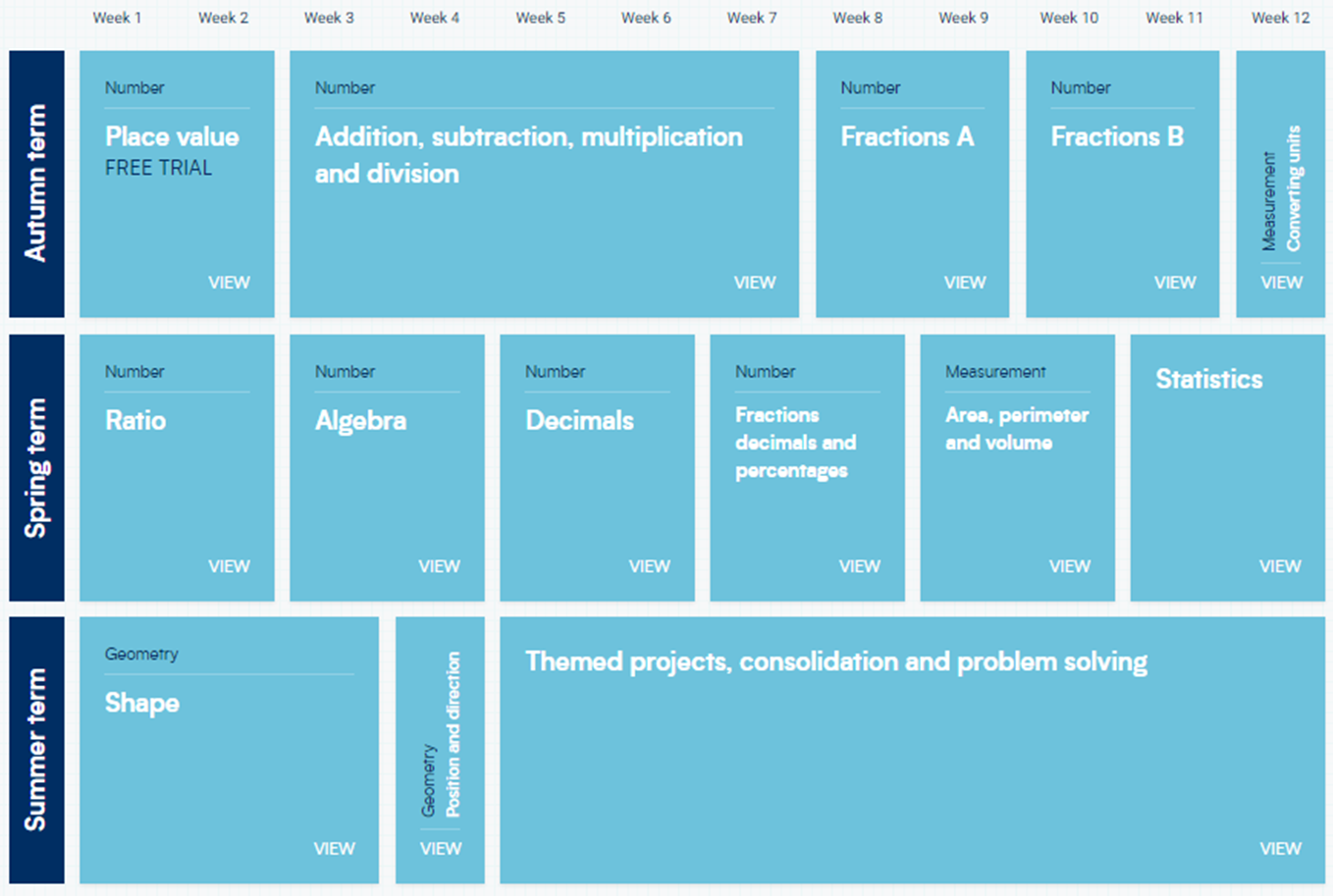1333x896 pixels.
Task: Click the Statistics heading
Action: tap(1208, 380)
